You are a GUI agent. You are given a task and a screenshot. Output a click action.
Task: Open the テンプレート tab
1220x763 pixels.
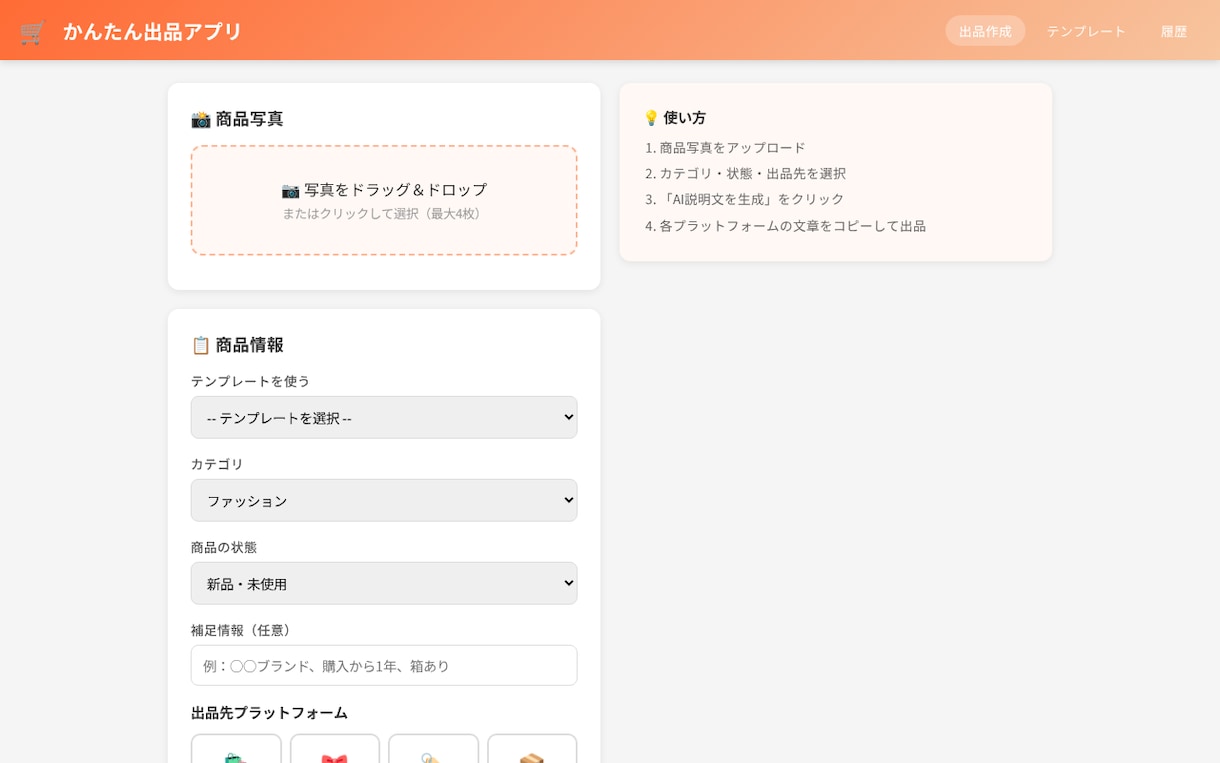(x=1086, y=31)
